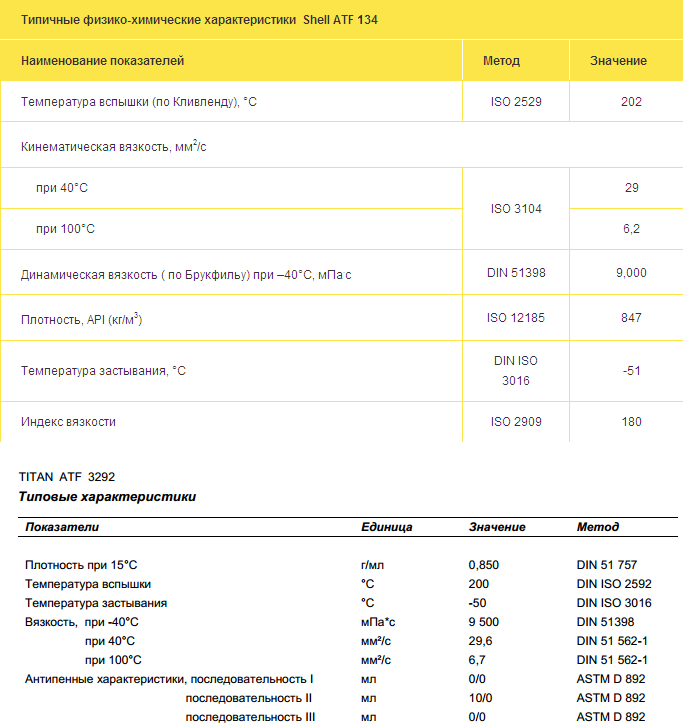
Task: Select the 'Типовые характеристики' subtitle
Action: [x=108, y=496]
